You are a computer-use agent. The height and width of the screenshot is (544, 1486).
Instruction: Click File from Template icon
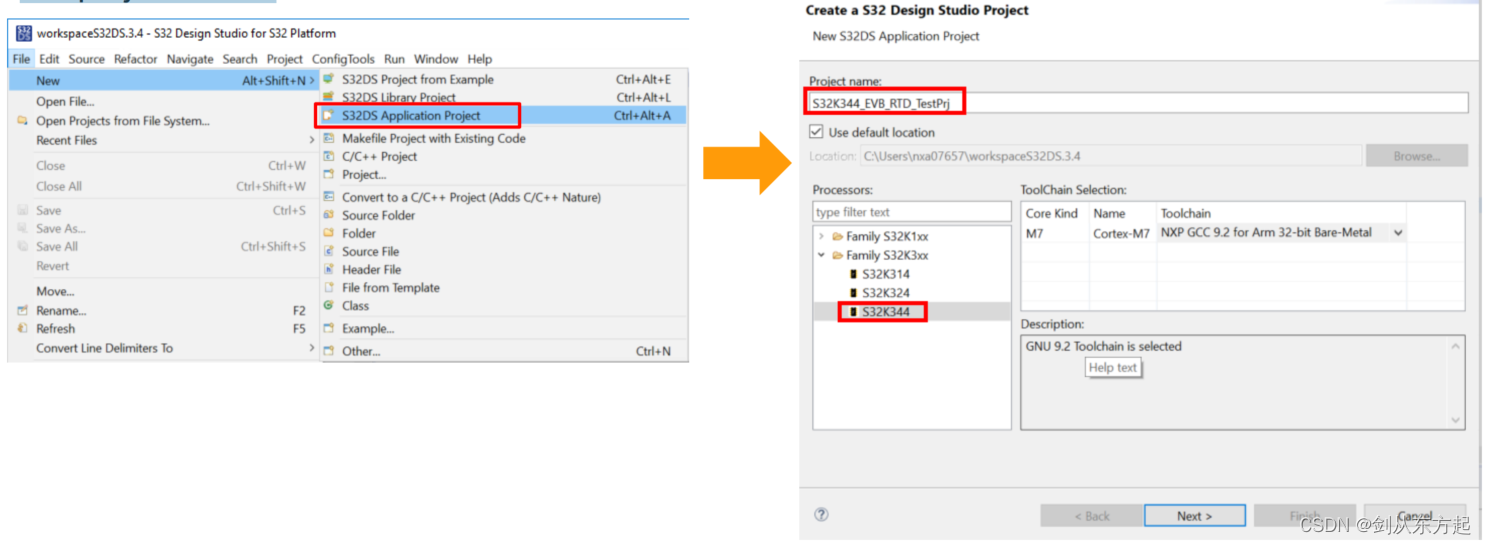click(328, 287)
